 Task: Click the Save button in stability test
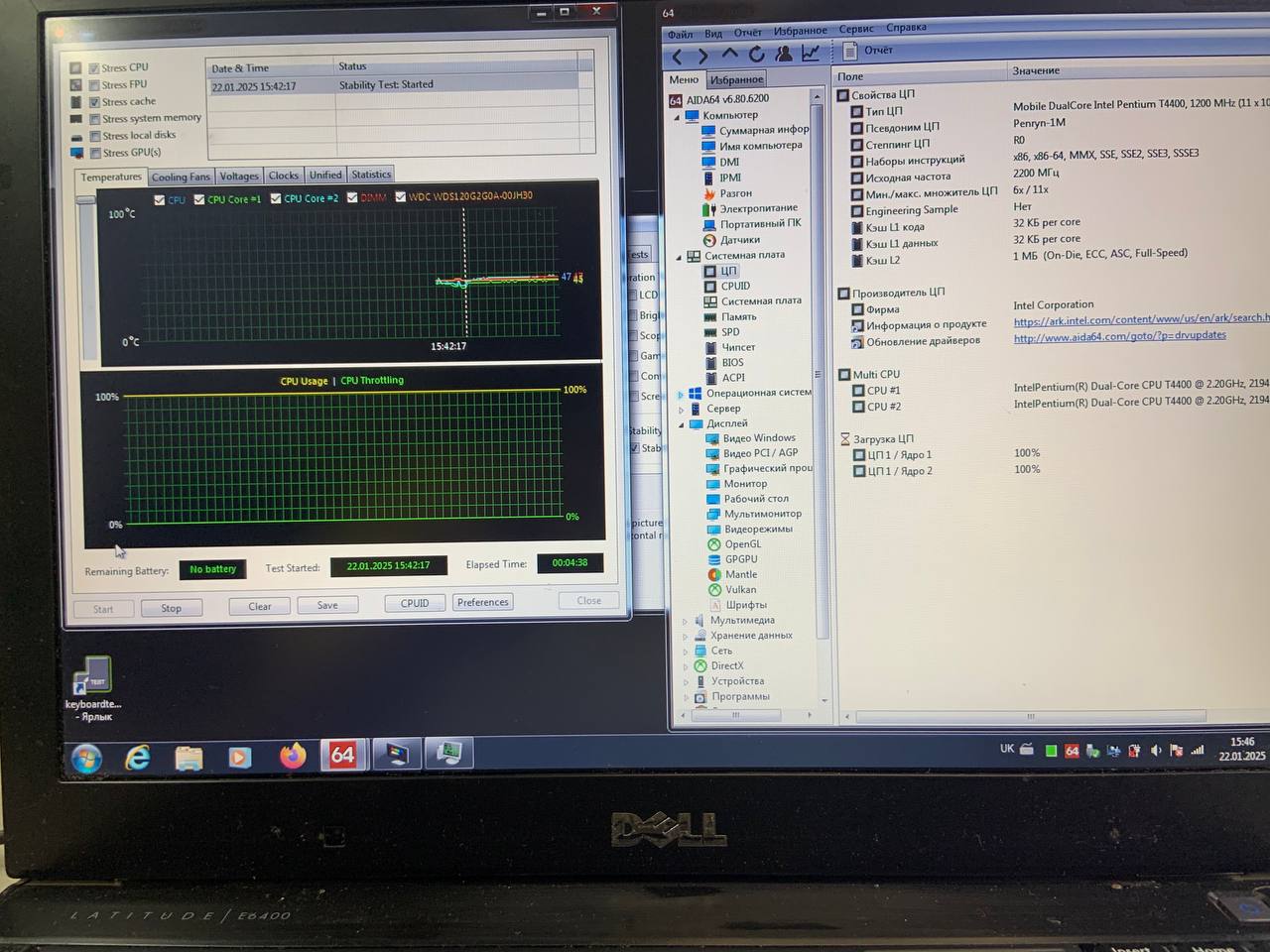coord(327,605)
